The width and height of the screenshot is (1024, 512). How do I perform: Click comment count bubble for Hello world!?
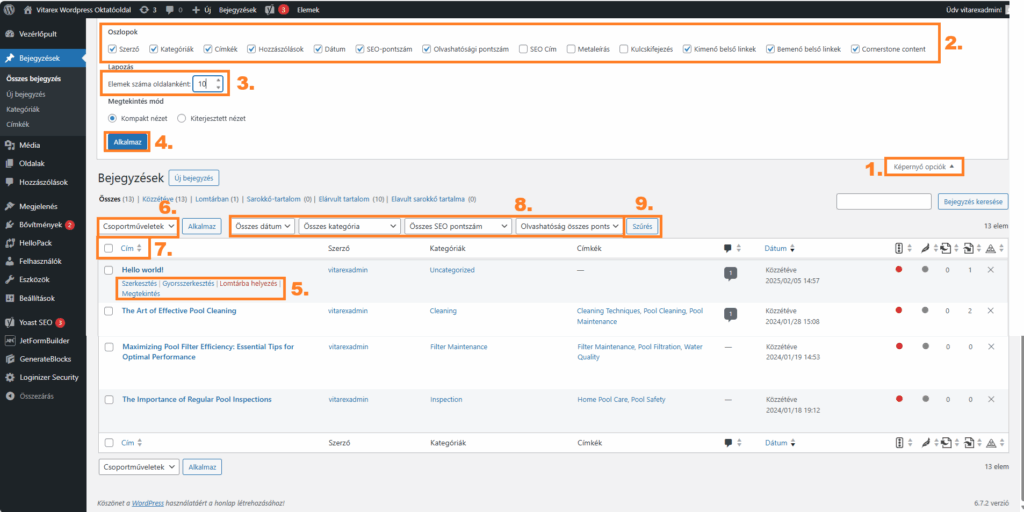[729, 272]
